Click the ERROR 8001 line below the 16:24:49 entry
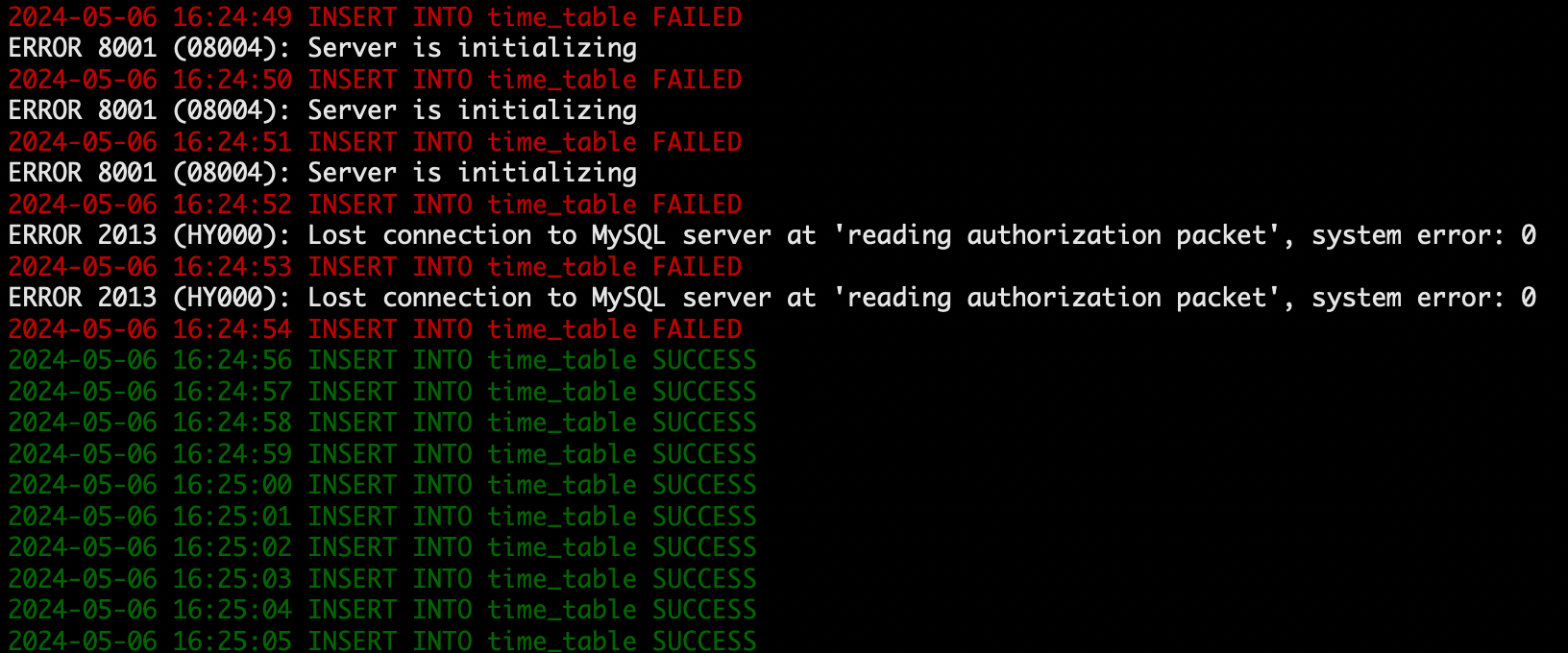Viewport: 1568px width, 653px height. [x=323, y=48]
